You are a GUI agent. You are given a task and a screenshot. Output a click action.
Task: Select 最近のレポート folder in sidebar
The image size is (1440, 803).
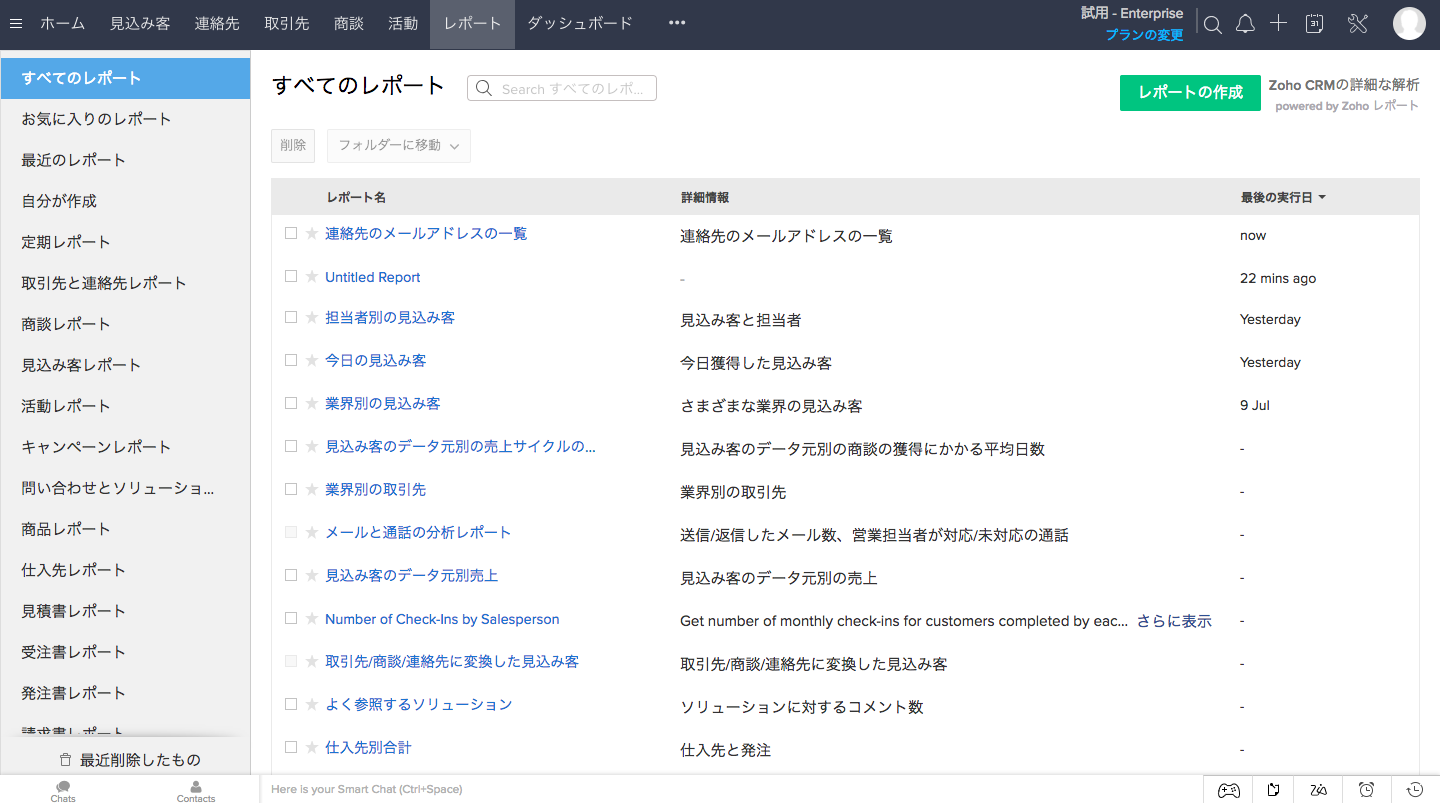pyautogui.click(x=125, y=160)
